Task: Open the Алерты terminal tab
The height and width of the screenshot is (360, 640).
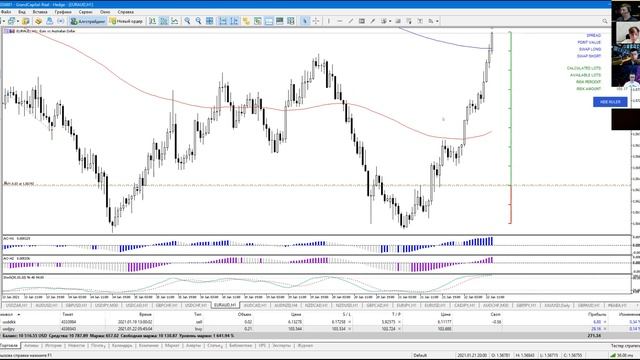Action: (x=193, y=346)
